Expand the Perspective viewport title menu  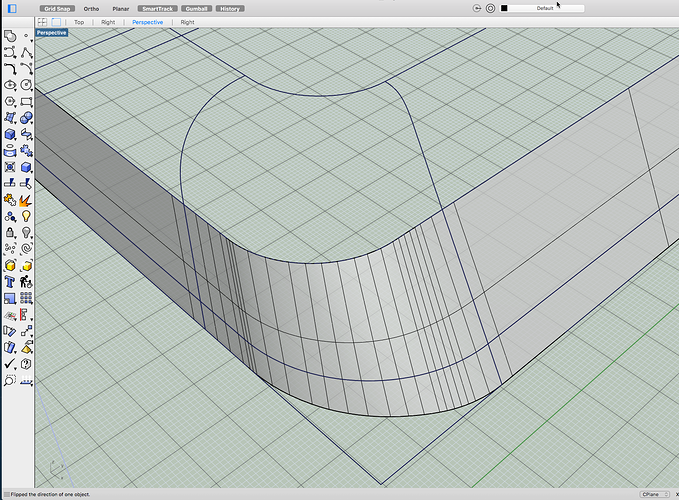click(x=51, y=33)
